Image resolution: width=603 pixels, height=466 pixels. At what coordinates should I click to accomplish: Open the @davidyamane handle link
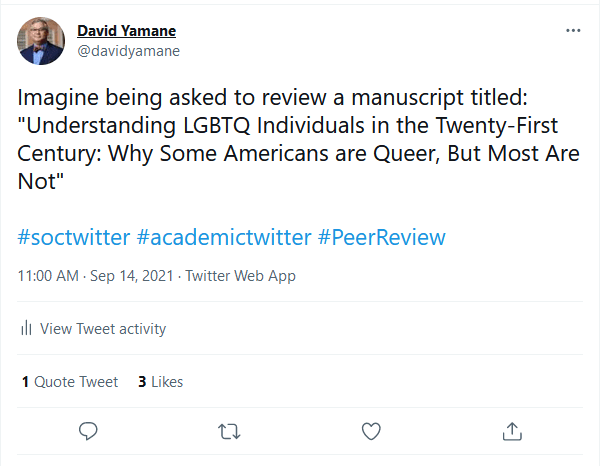(128, 50)
